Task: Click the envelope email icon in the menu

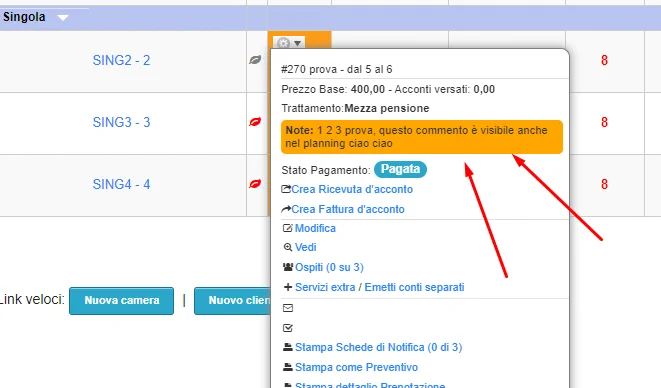Action: (x=288, y=308)
